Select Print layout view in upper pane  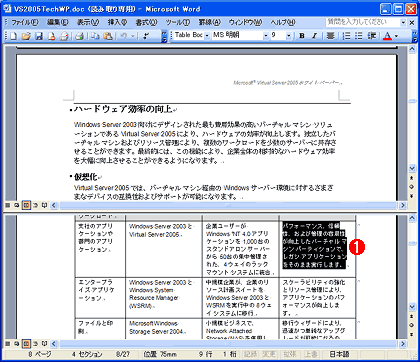coord(26,205)
